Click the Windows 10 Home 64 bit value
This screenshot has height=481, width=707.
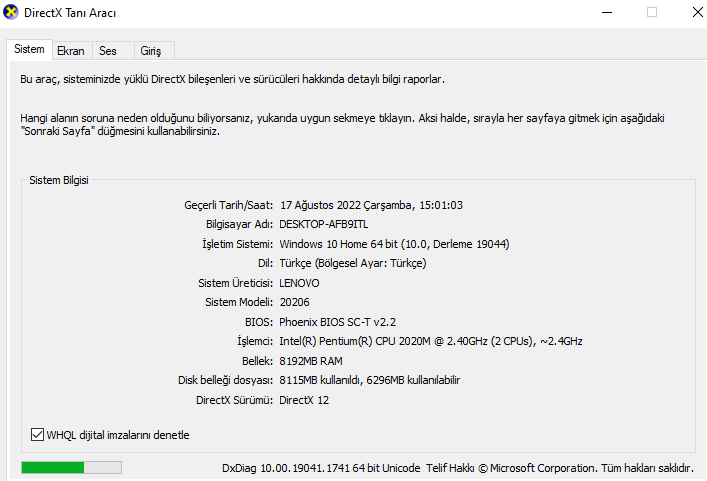click(x=395, y=244)
